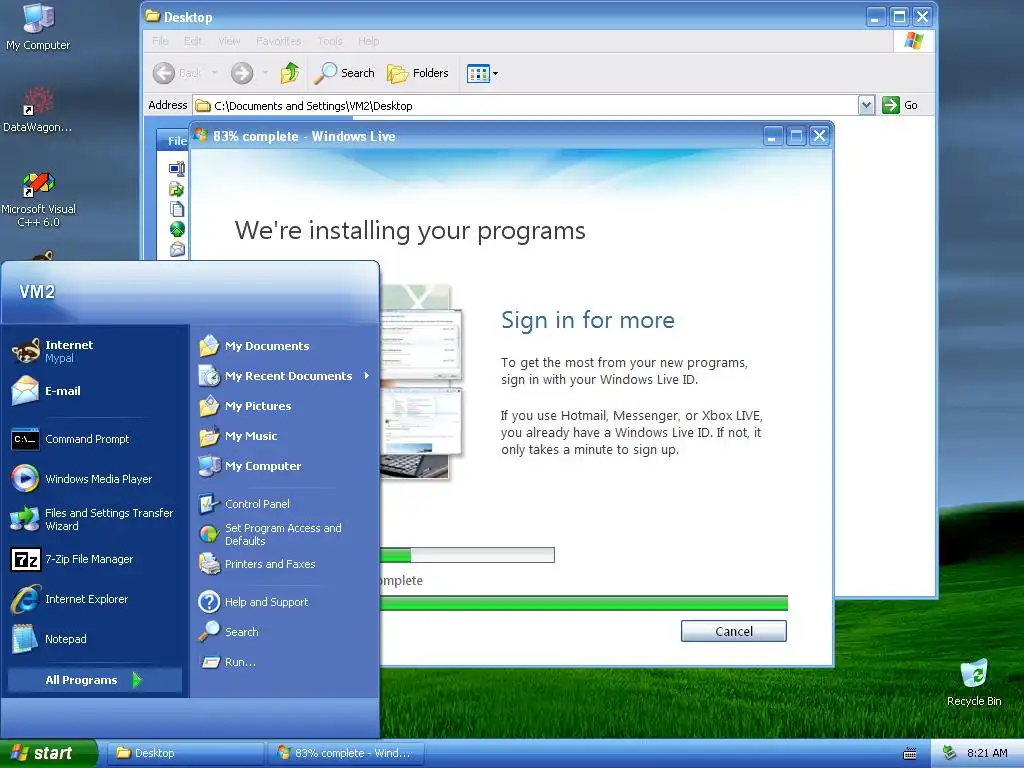Open Control Panel
Image resolution: width=1024 pixels, height=768 pixels.
[285, 504]
